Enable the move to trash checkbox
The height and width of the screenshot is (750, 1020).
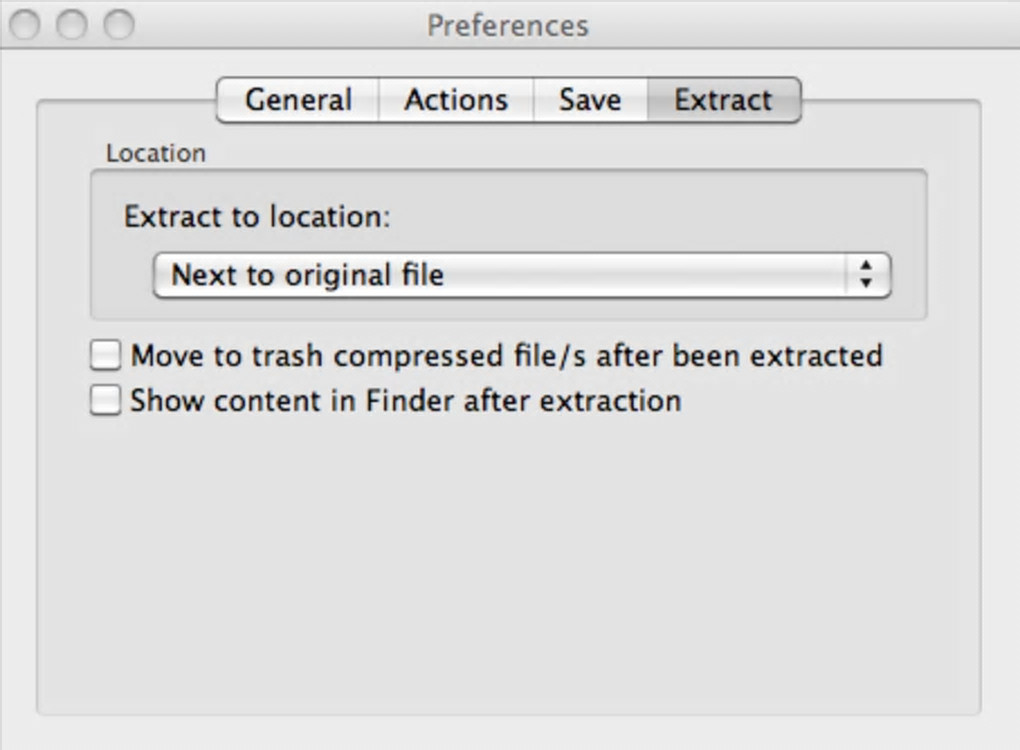105,356
